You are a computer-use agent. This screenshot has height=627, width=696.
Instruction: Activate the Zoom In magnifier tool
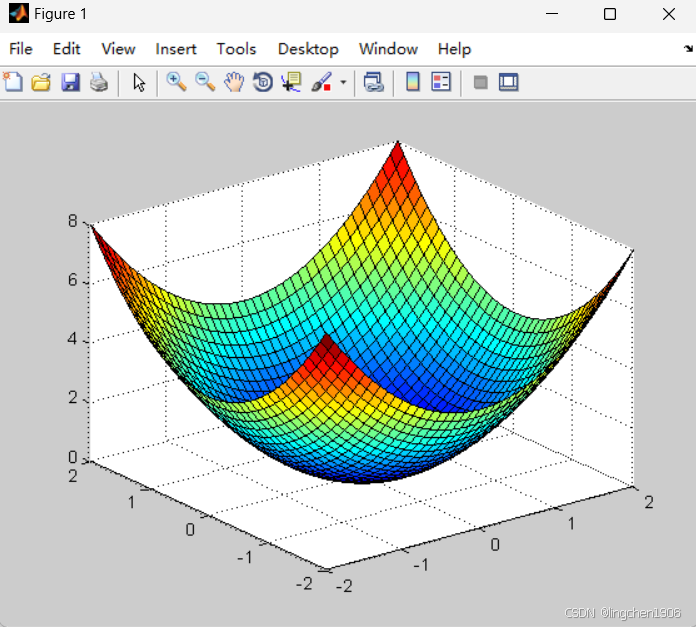tap(176, 83)
